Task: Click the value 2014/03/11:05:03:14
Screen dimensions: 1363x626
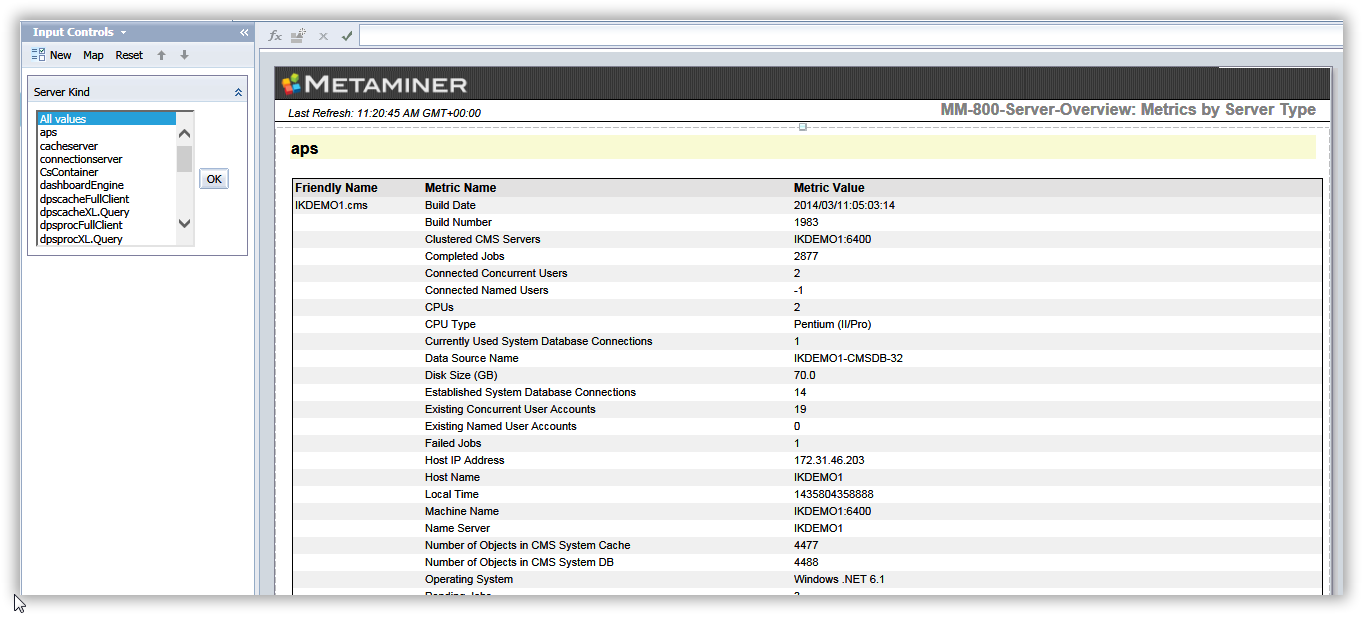Action: coord(844,205)
